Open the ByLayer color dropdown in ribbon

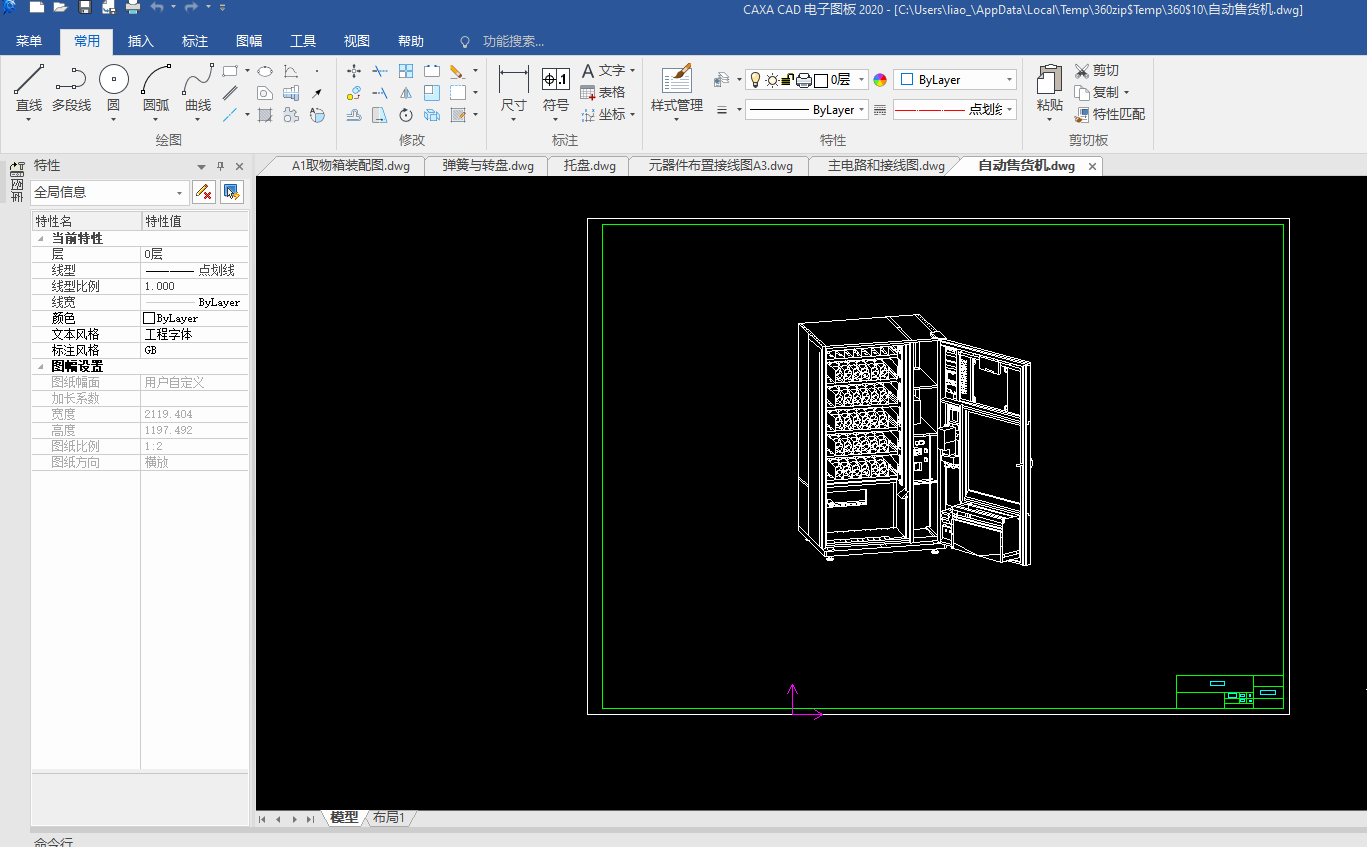point(1009,80)
